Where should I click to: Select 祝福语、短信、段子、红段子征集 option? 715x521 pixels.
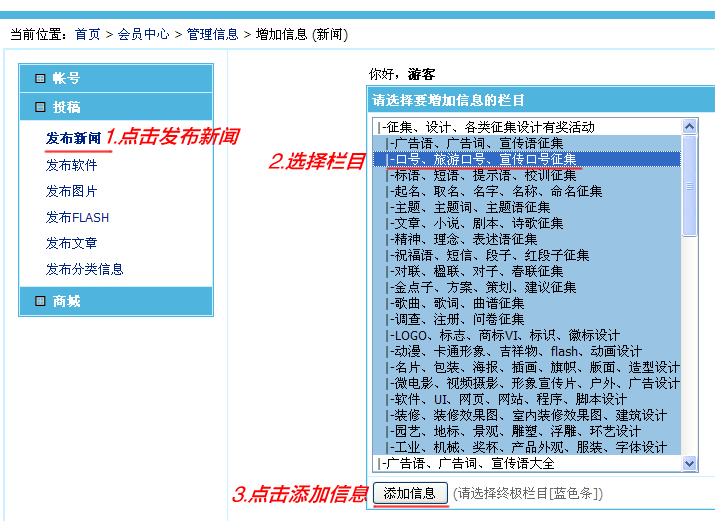(527, 255)
